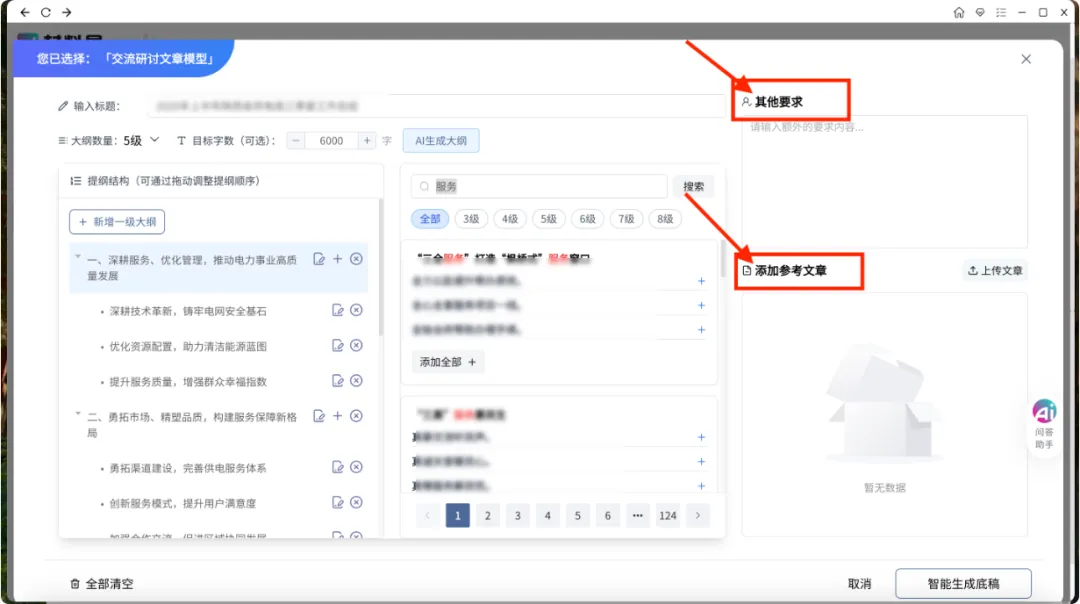Screen dimensions: 1080x604
Task: Add third result under 三全服务 card
Action: coord(701,330)
